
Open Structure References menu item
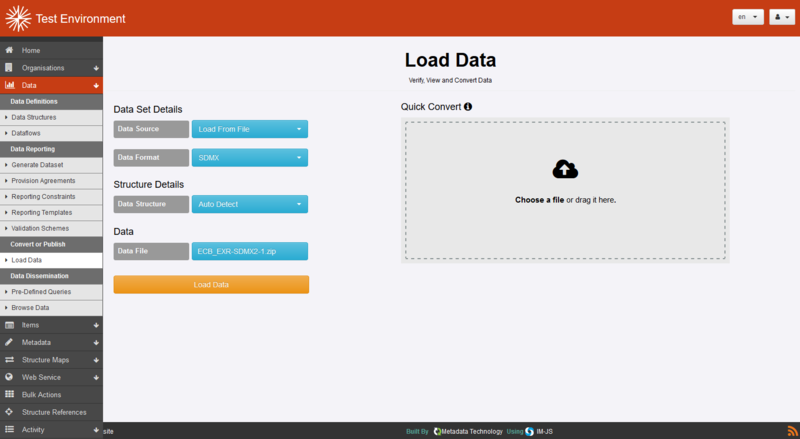tap(51, 412)
